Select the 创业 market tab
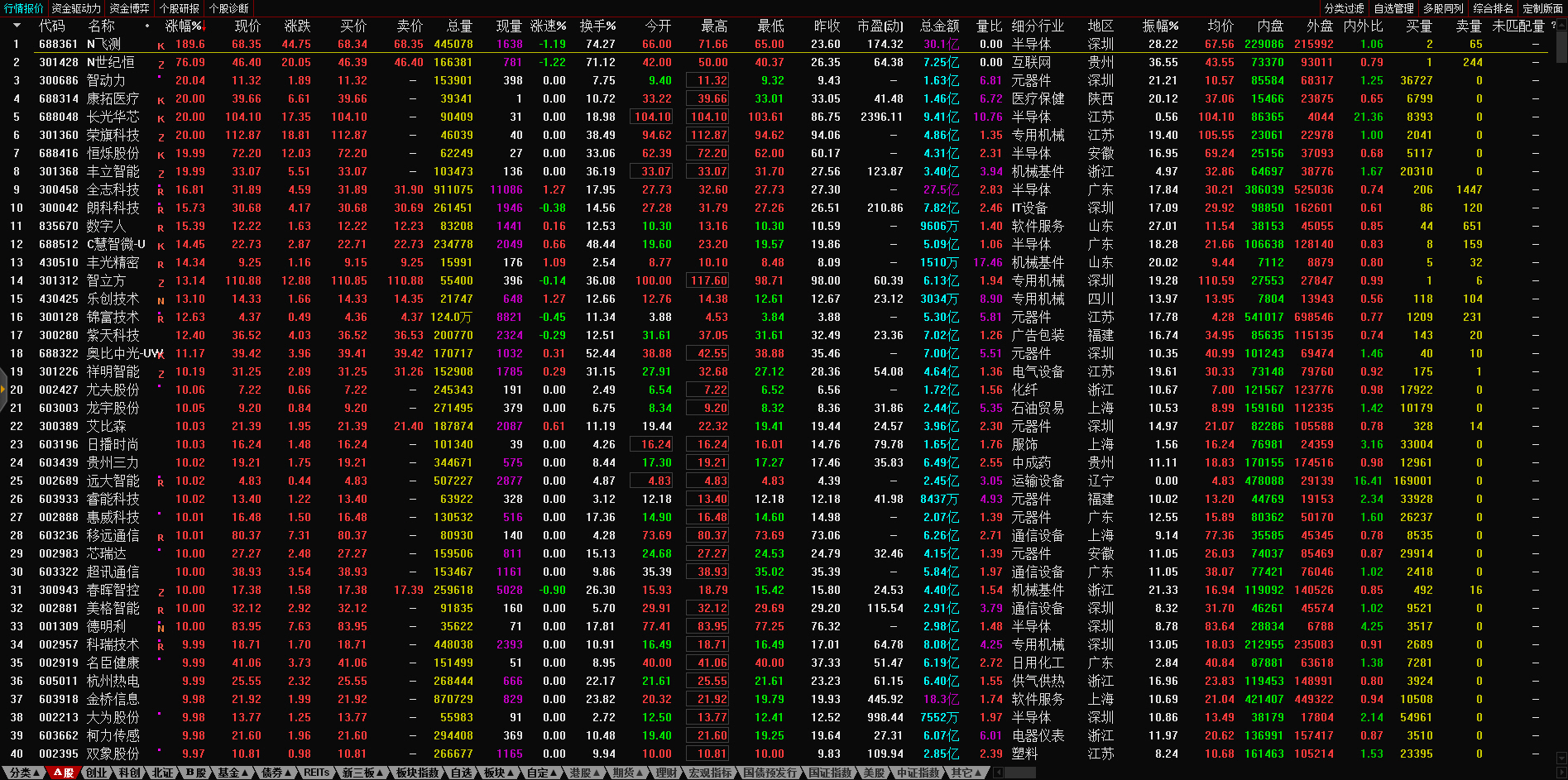 (x=96, y=773)
